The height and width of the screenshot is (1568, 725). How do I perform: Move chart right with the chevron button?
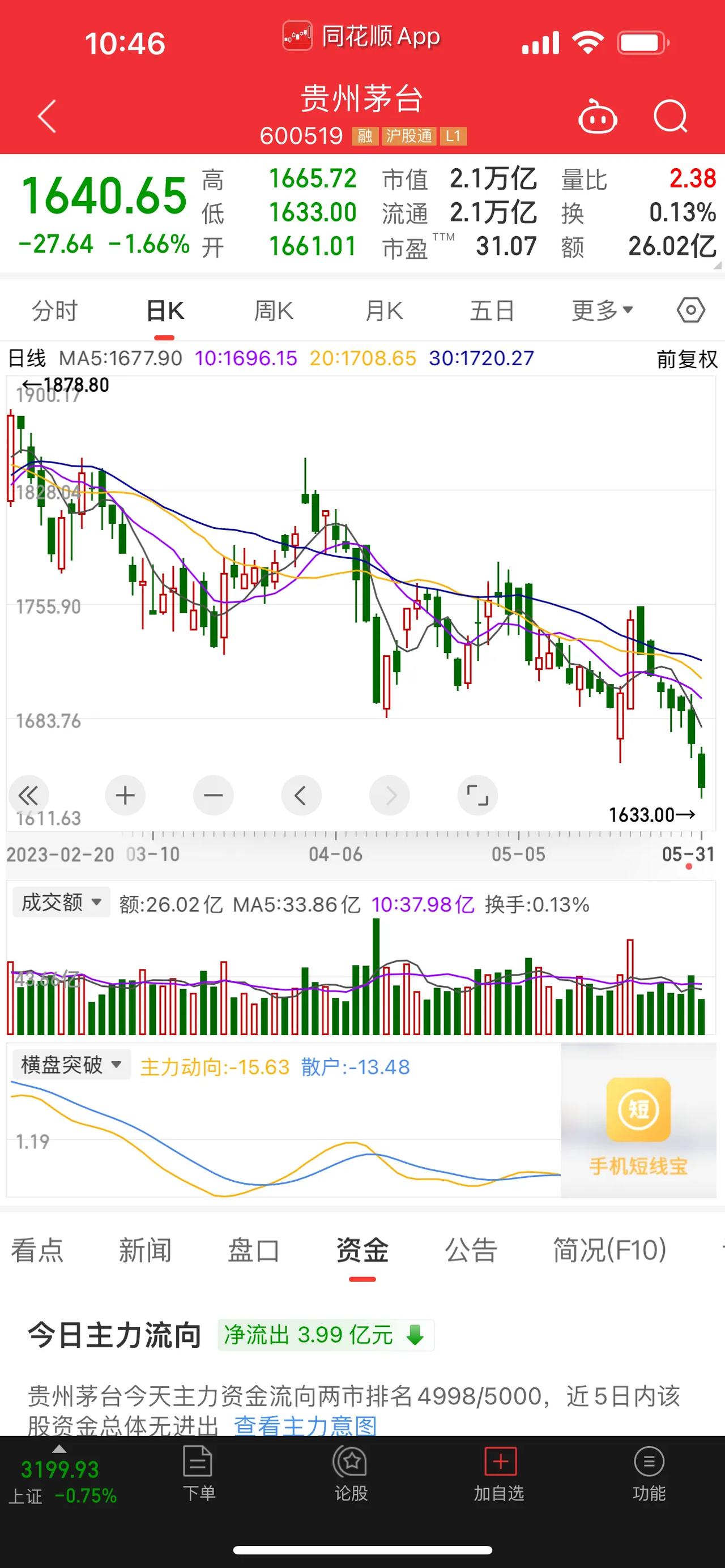(390, 795)
